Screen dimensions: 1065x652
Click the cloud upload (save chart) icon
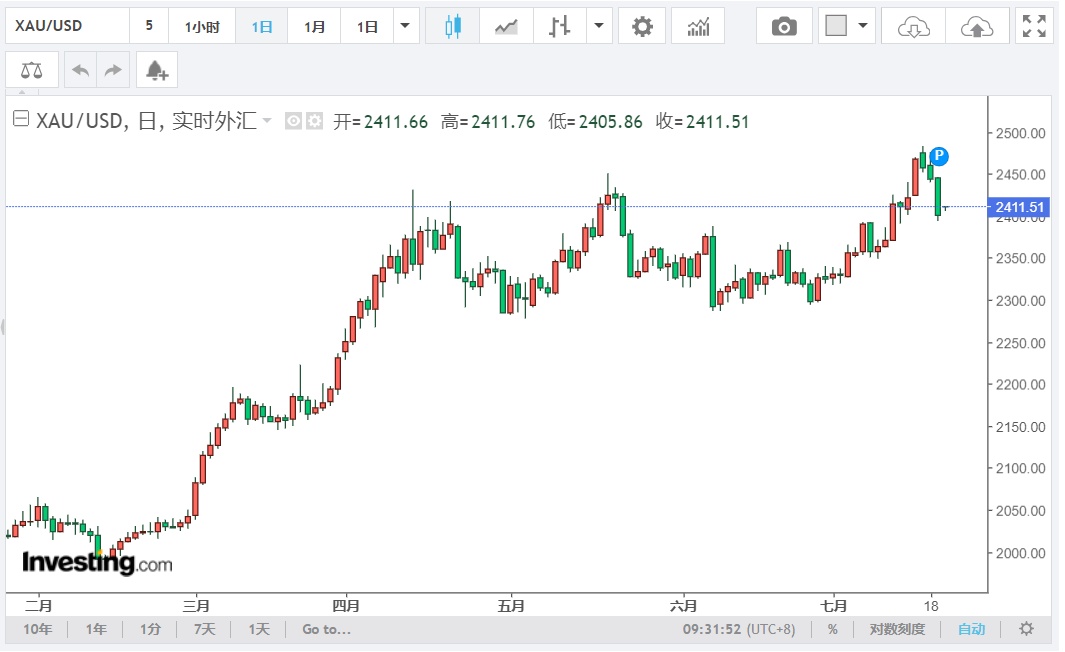pos(976,27)
